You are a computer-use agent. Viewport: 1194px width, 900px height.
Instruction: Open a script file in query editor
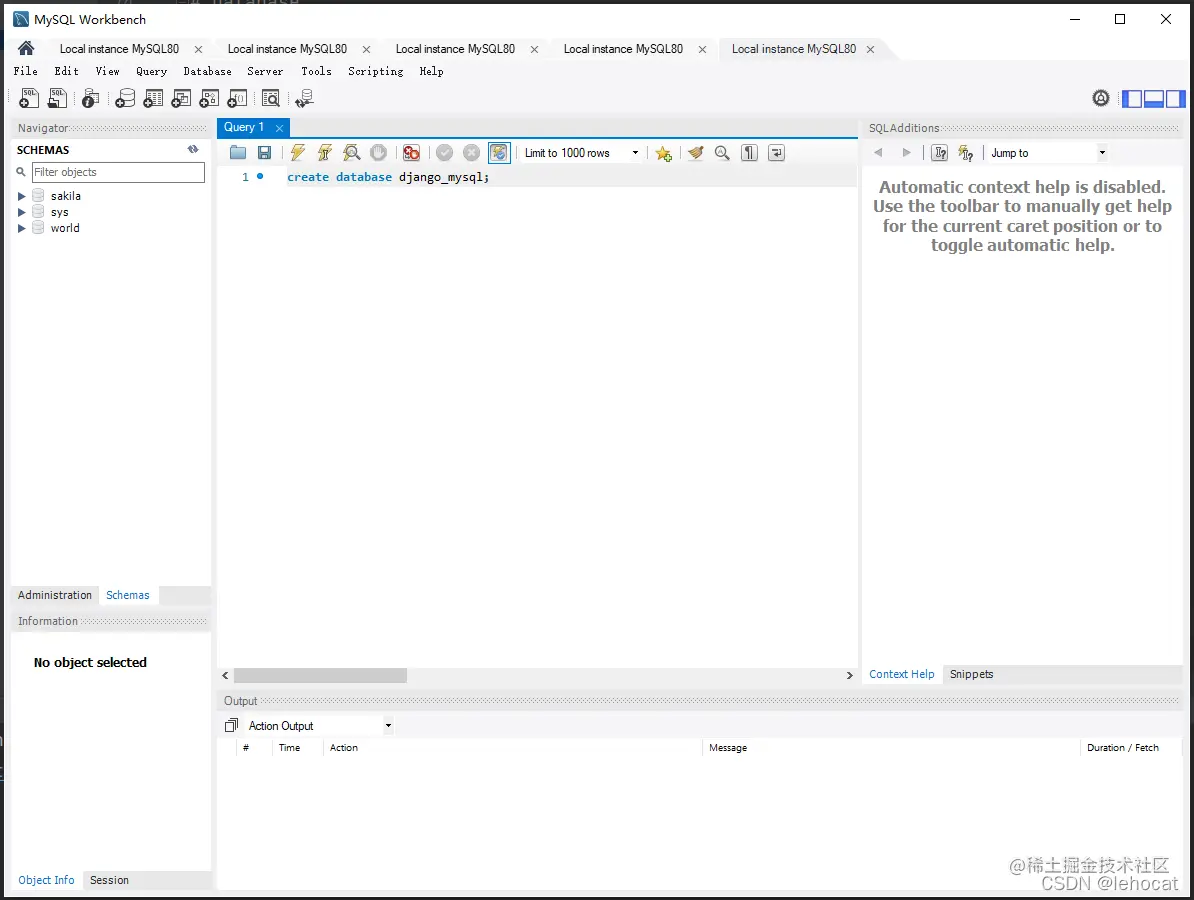click(238, 152)
